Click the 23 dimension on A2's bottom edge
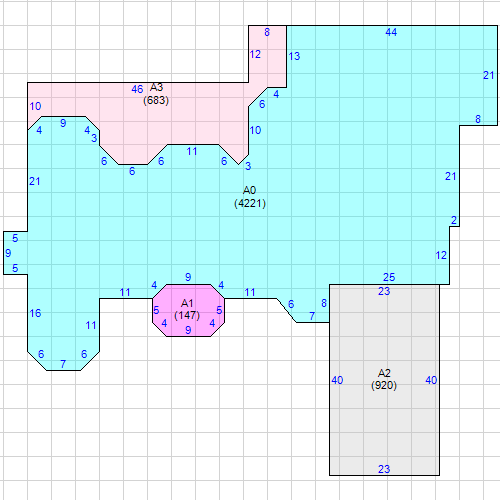Viewport: 500px width, 500px height. click(384, 469)
